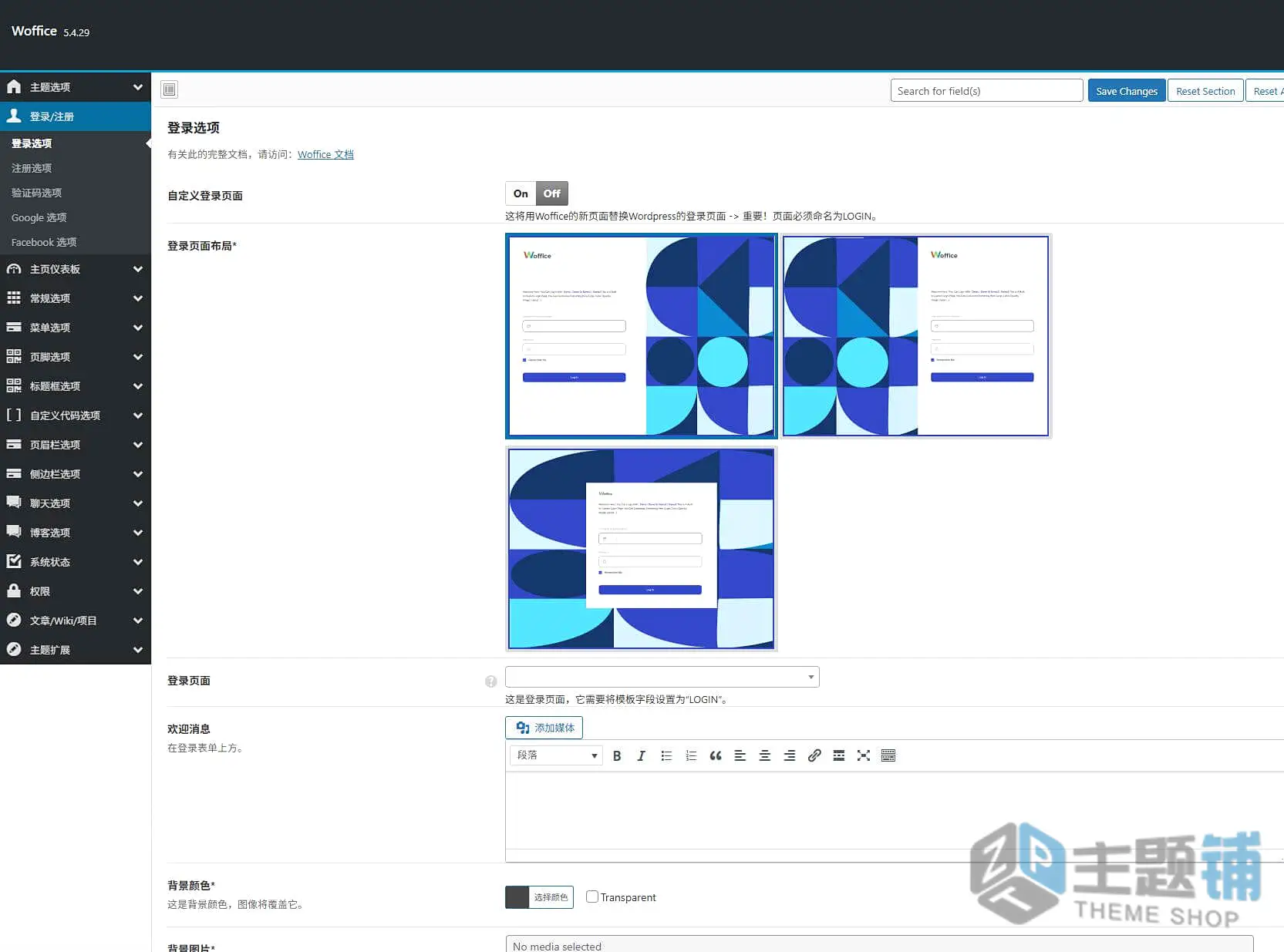Image resolution: width=1284 pixels, height=952 pixels.
Task: Insert a bulleted list in editor
Action: click(666, 755)
